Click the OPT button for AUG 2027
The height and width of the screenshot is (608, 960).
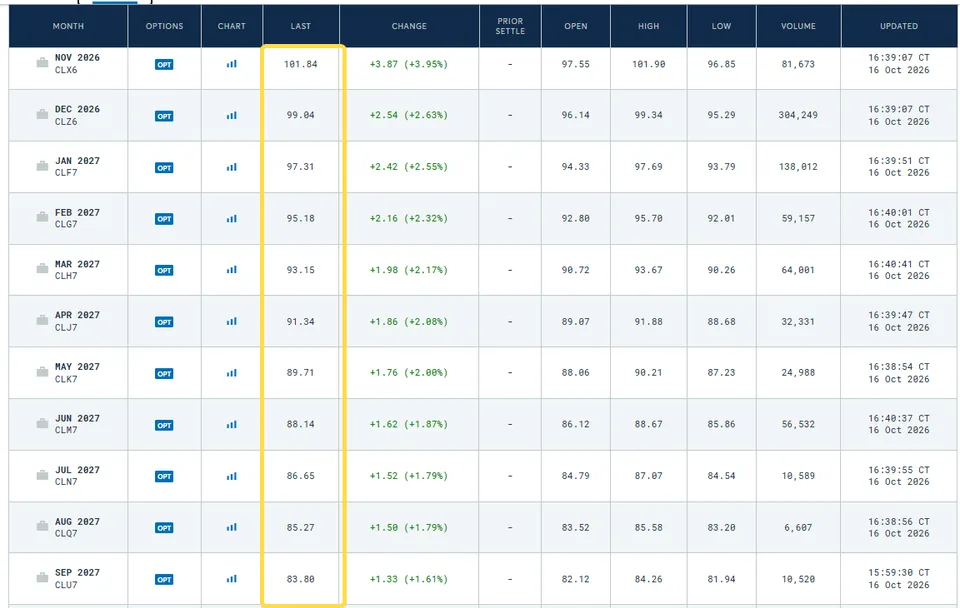(x=164, y=528)
